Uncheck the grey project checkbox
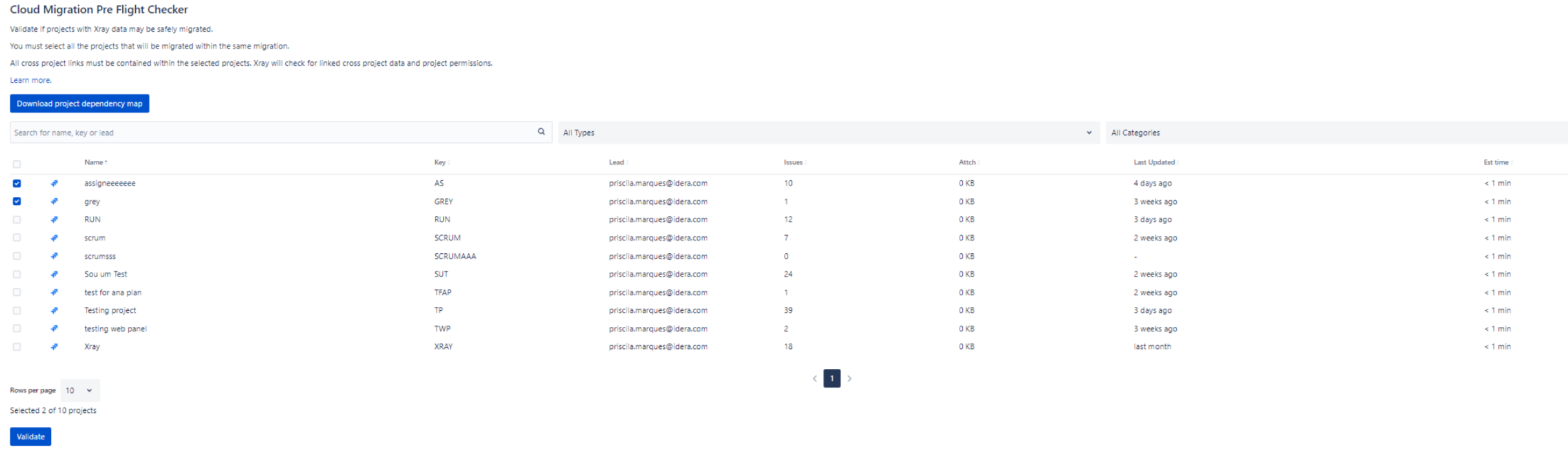The image size is (1568, 449). [17, 202]
